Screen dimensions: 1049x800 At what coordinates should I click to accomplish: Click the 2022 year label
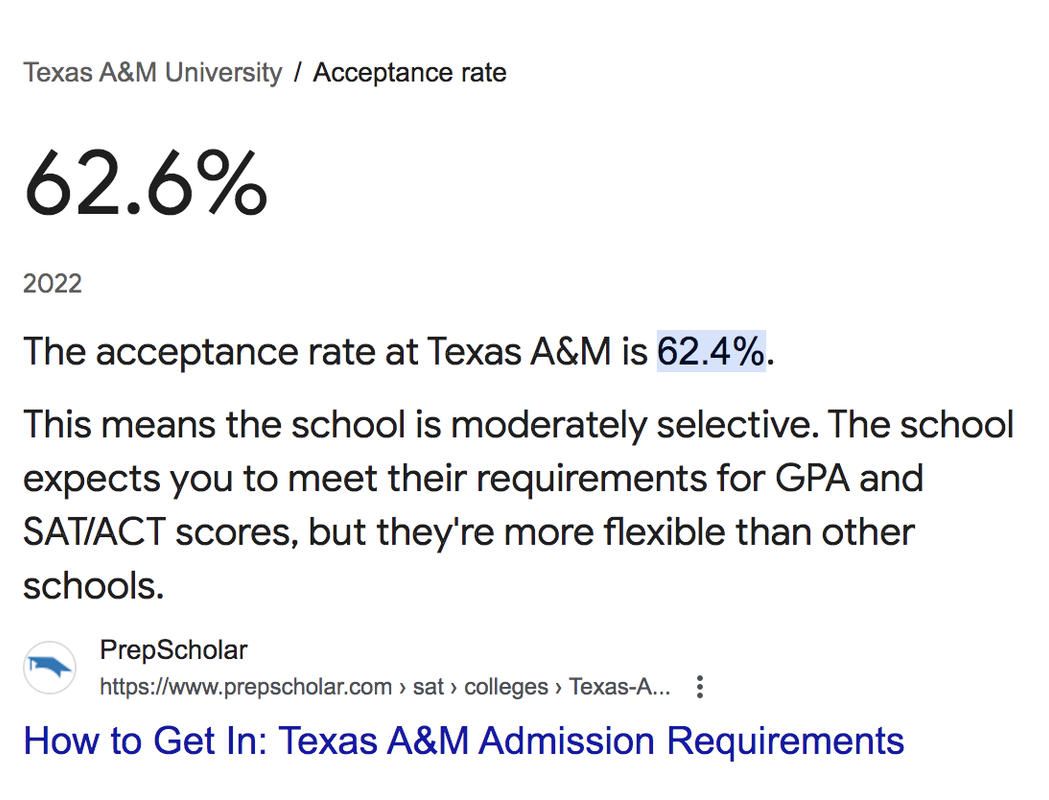click(52, 284)
